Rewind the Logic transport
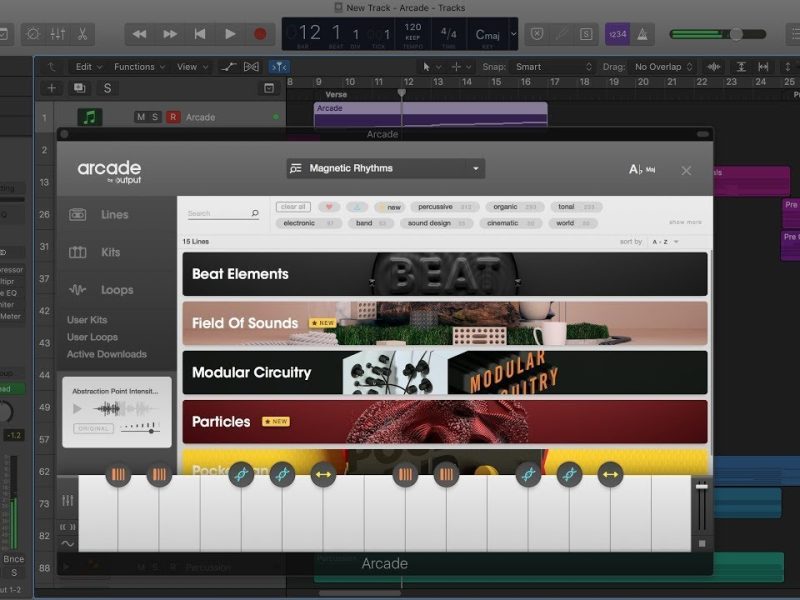 (x=139, y=34)
